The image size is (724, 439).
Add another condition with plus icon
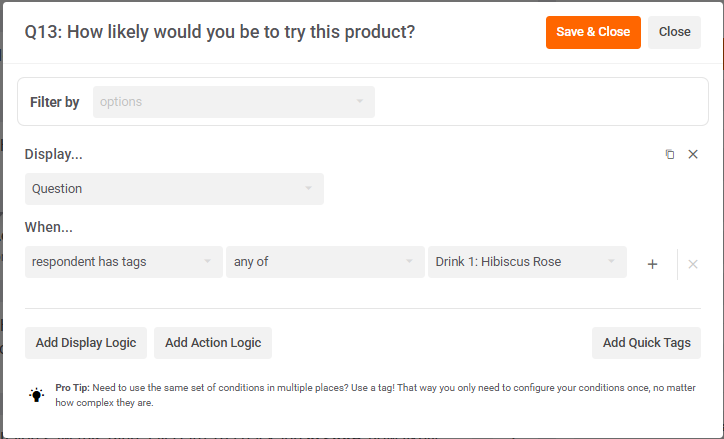pos(652,264)
